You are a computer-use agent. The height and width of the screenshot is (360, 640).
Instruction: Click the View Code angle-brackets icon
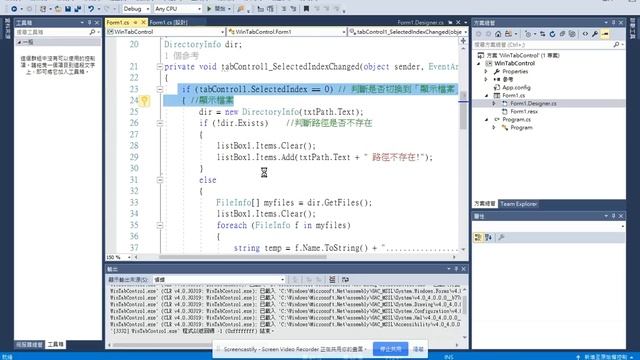[x=585, y=34]
